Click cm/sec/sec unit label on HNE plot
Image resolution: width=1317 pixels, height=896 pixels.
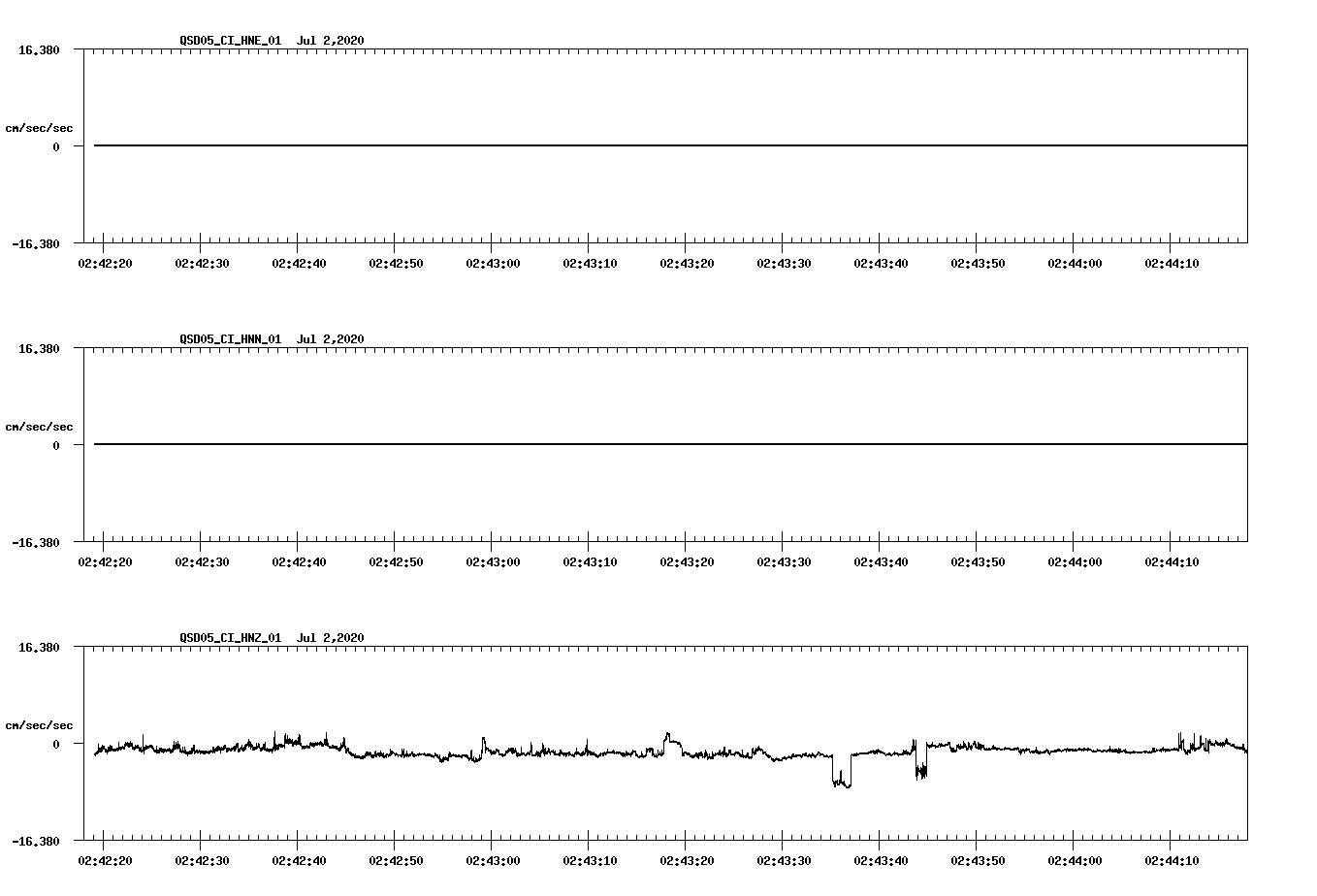[39, 128]
